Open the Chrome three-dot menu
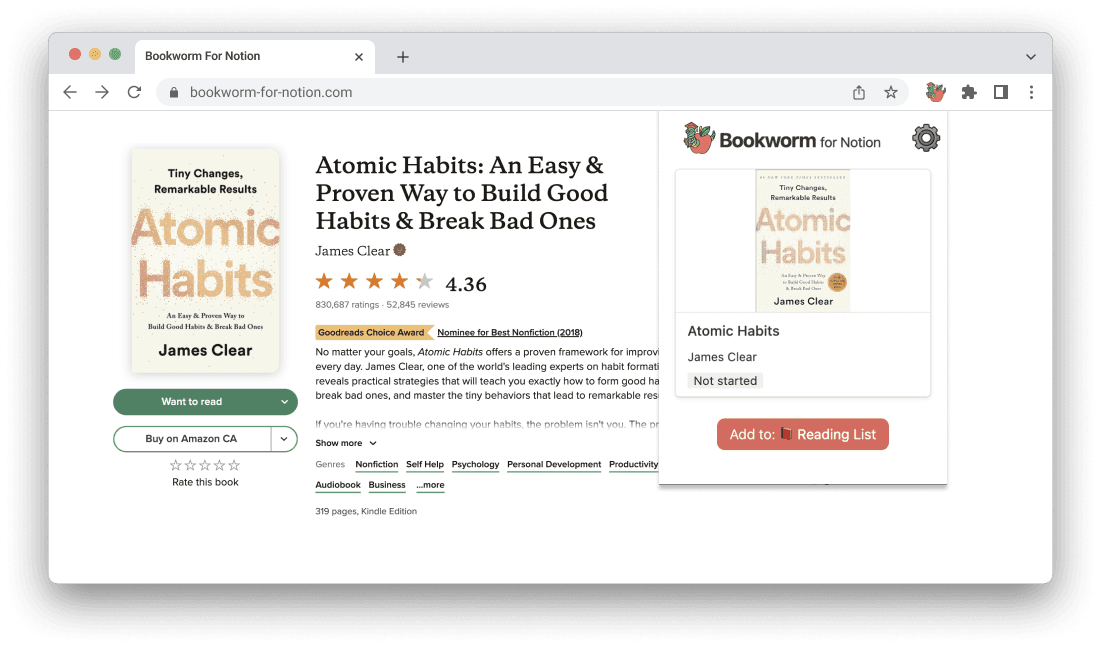Screen dimensions: 1101x648 (x=1031, y=91)
